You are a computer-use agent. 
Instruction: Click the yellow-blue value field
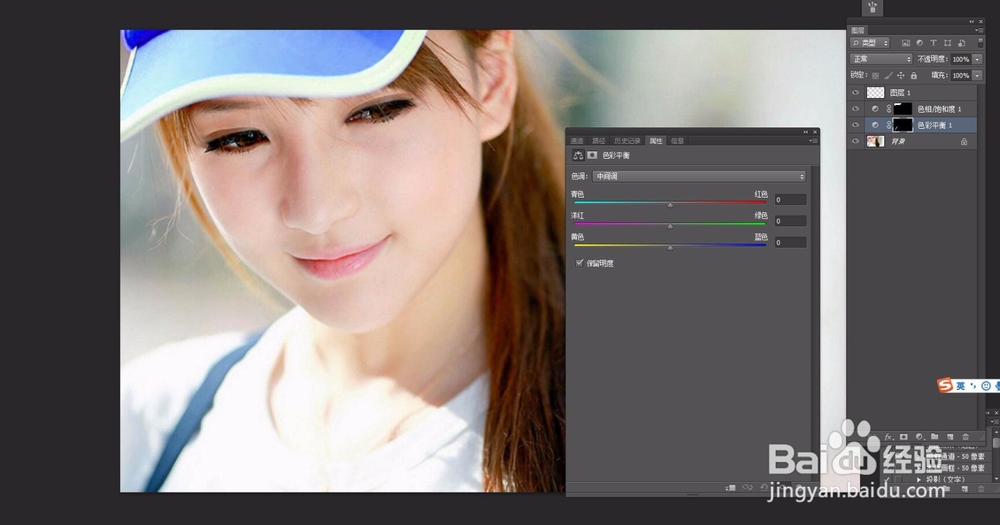(x=790, y=242)
